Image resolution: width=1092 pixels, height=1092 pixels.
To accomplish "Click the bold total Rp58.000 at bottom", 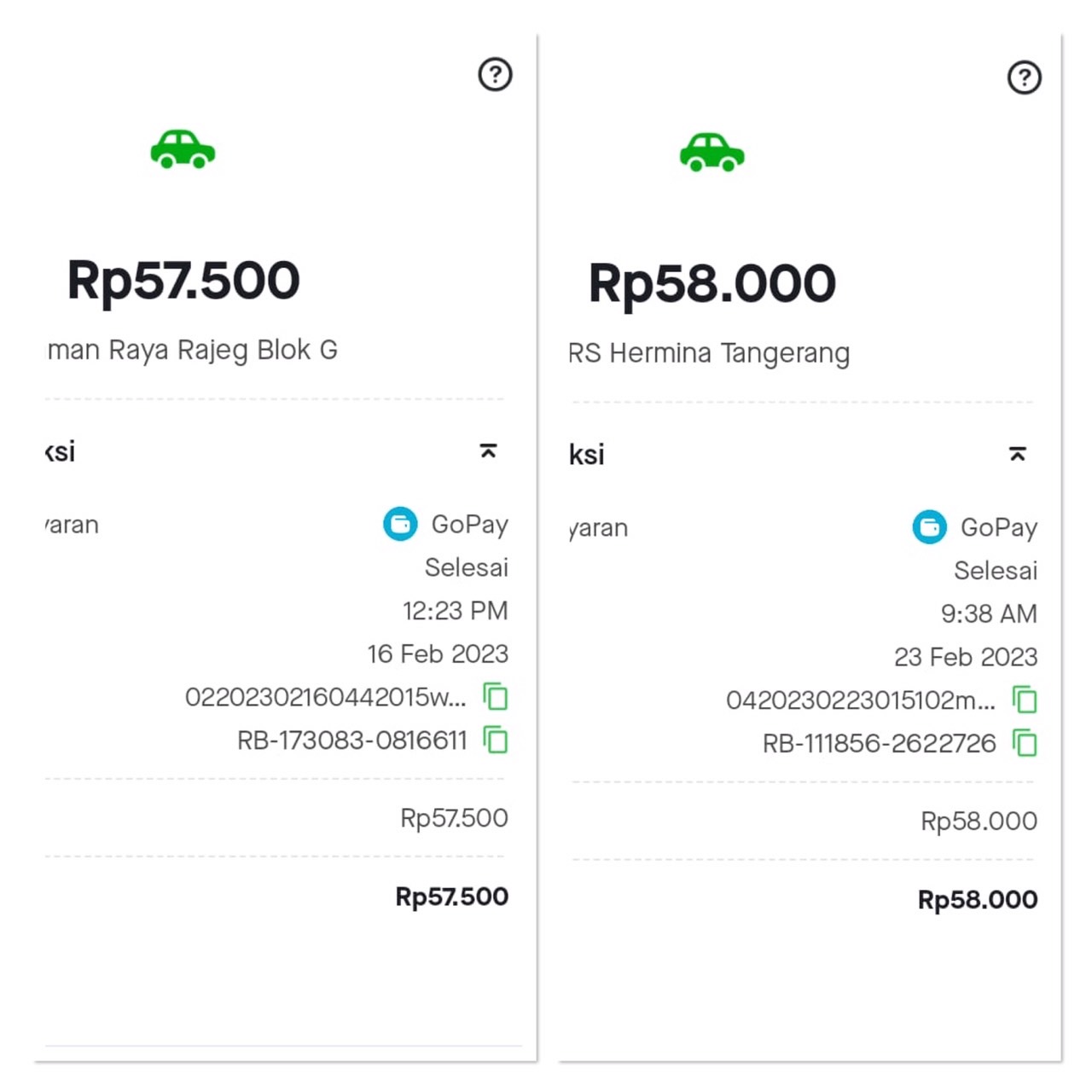I will [x=978, y=900].
